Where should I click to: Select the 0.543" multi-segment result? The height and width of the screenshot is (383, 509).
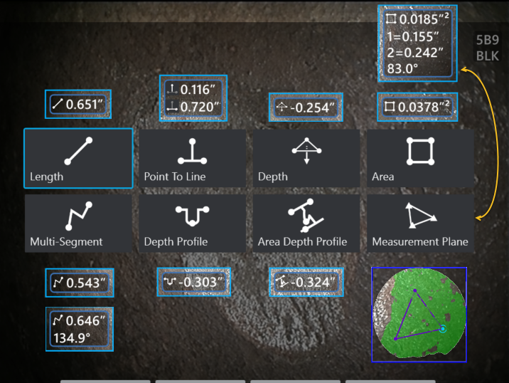tap(79, 283)
